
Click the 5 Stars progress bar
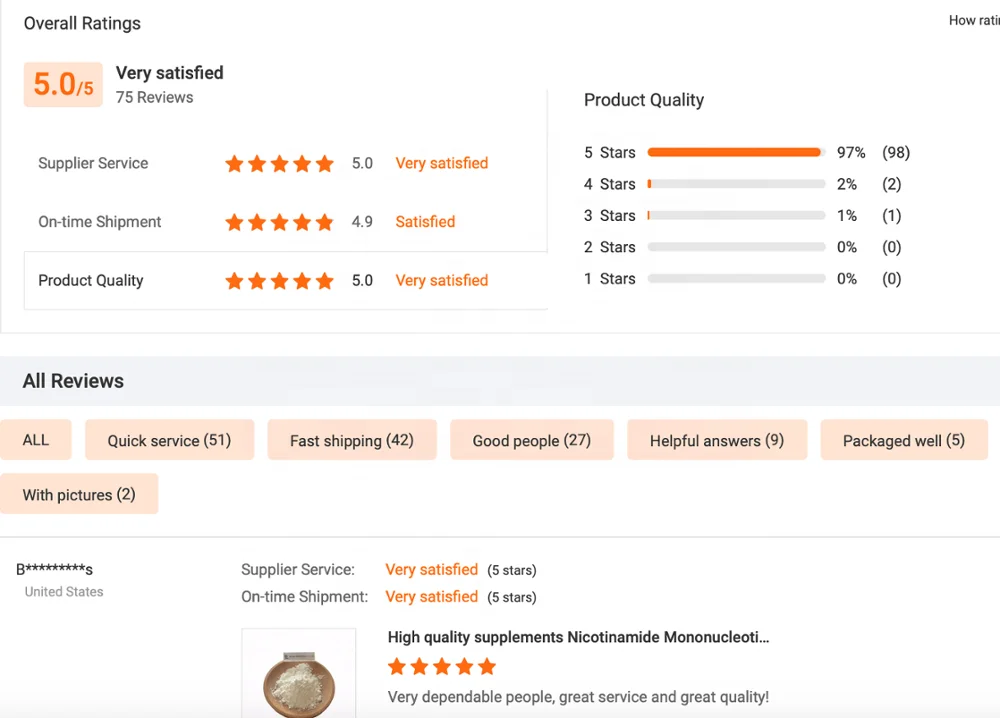pyautogui.click(x=735, y=152)
